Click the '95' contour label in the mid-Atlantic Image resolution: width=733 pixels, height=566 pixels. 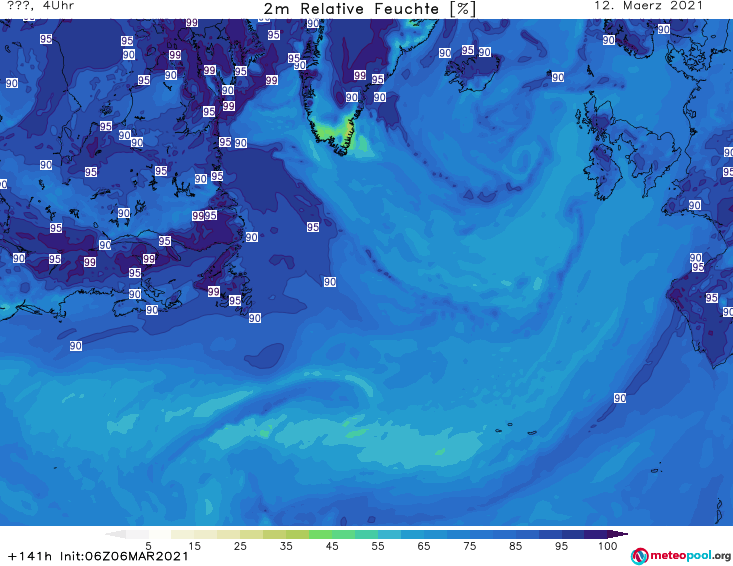click(x=313, y=227)
